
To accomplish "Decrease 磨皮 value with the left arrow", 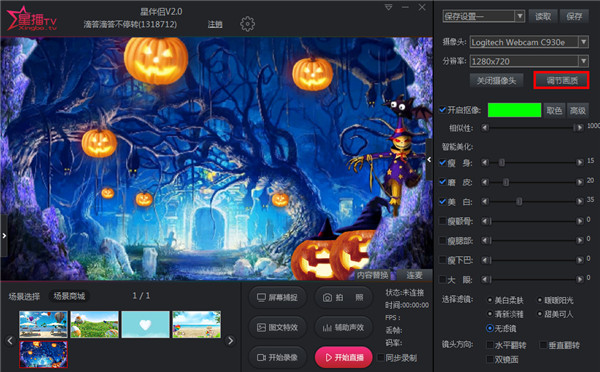I will tap(485, 182).
